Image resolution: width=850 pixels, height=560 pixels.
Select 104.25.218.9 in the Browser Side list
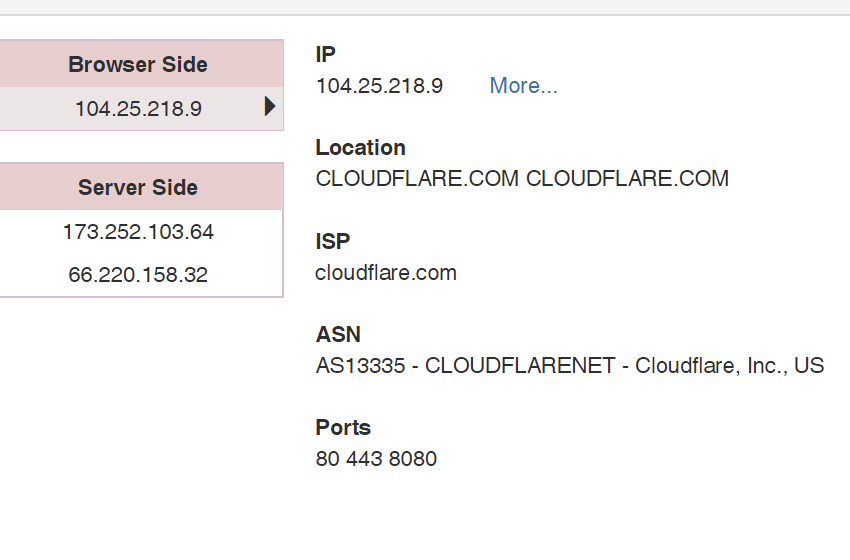point(138,109)
